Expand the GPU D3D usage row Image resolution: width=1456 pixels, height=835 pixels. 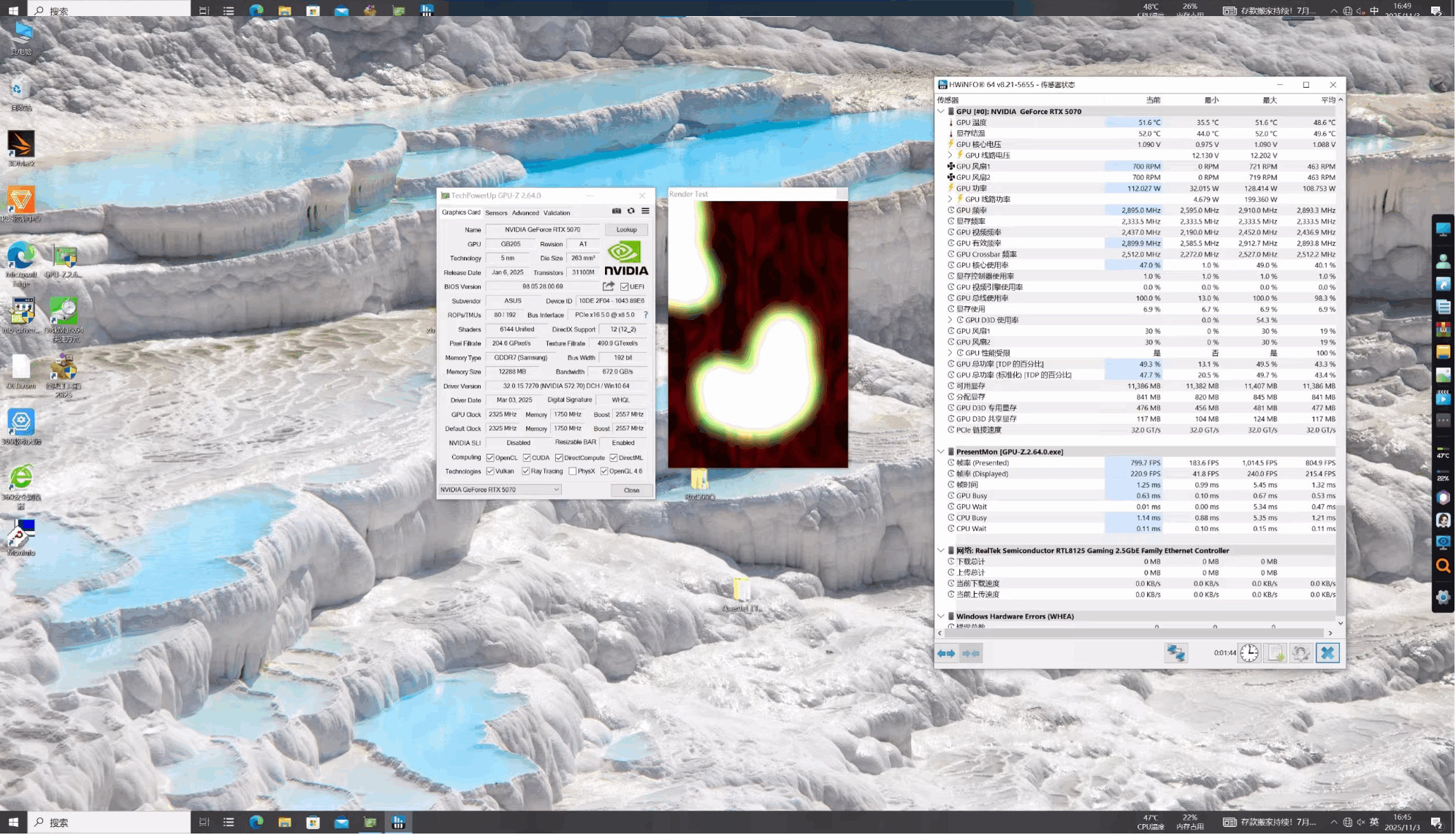(950, 320)
